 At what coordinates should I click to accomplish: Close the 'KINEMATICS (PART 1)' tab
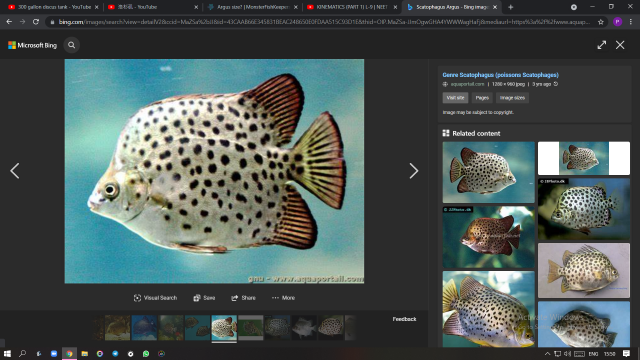point(395,7)
